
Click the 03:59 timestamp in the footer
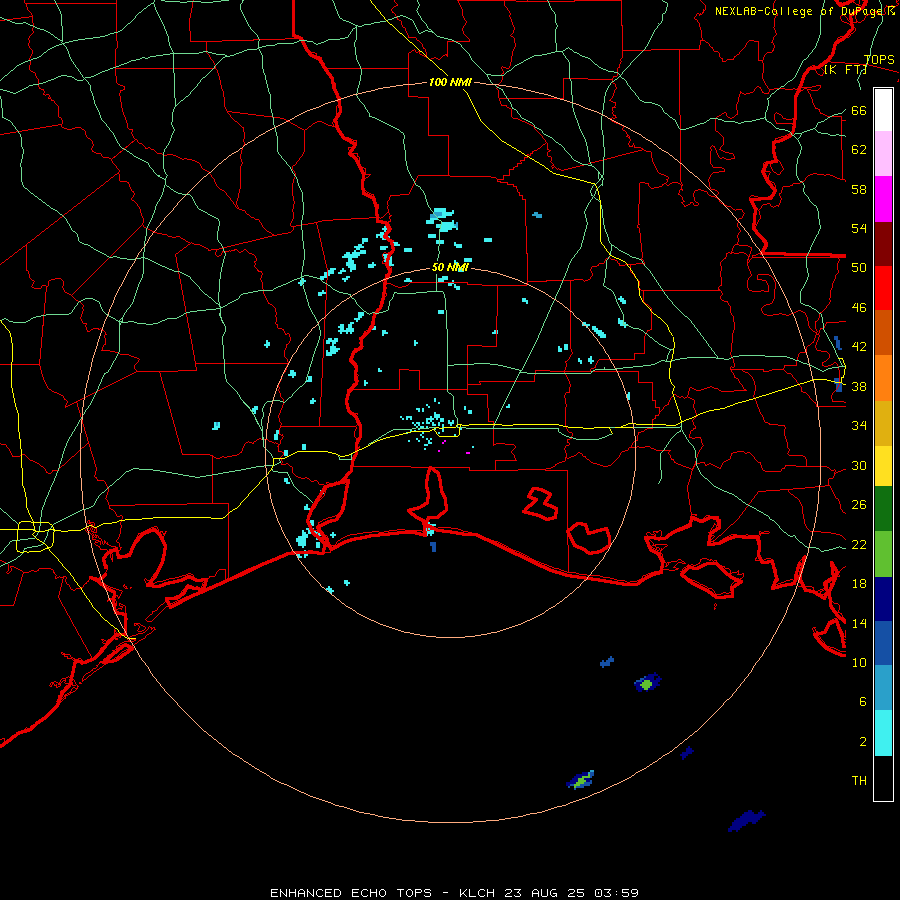tap(616, 893)
